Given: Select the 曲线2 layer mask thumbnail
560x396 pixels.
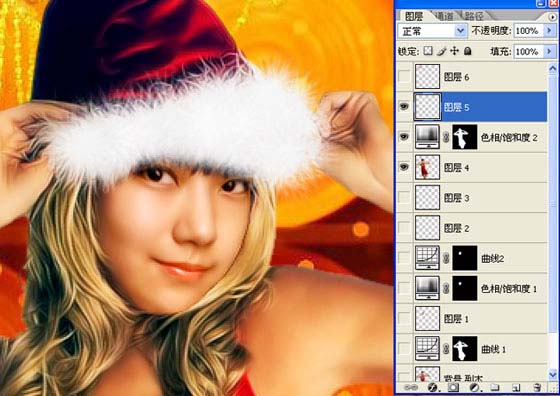Looking at the screenshot, I should (465, 258).
